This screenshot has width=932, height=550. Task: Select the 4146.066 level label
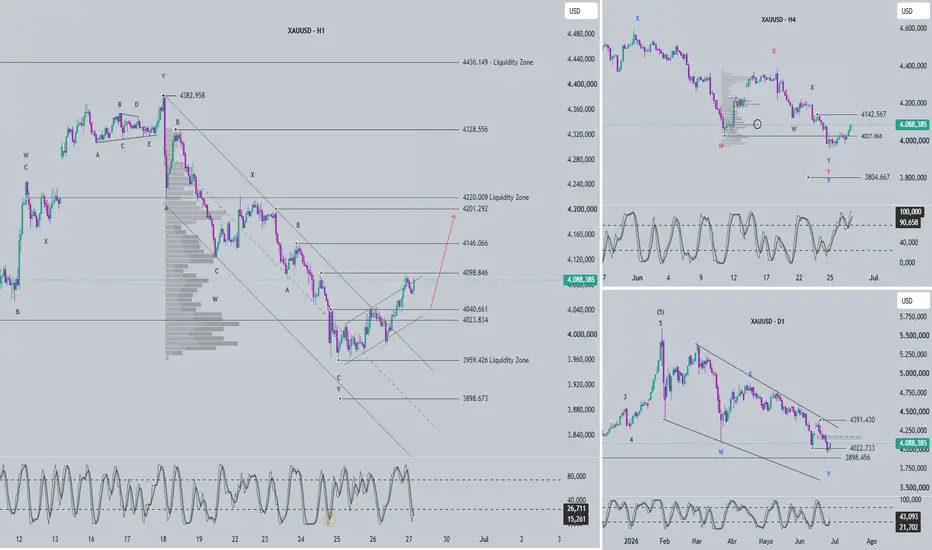475,243
